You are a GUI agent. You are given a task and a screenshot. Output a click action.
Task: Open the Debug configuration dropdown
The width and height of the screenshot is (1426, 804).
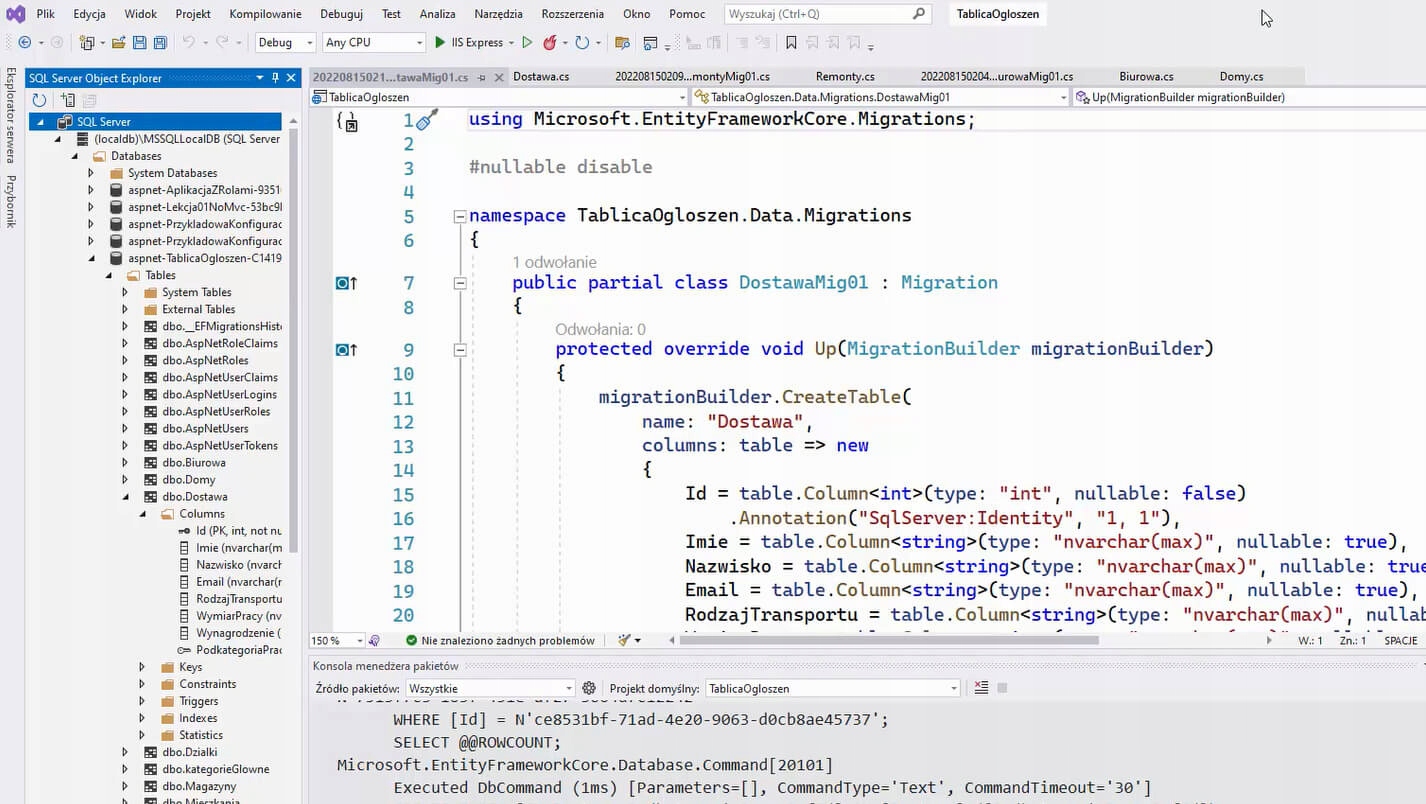pos(285,43)
